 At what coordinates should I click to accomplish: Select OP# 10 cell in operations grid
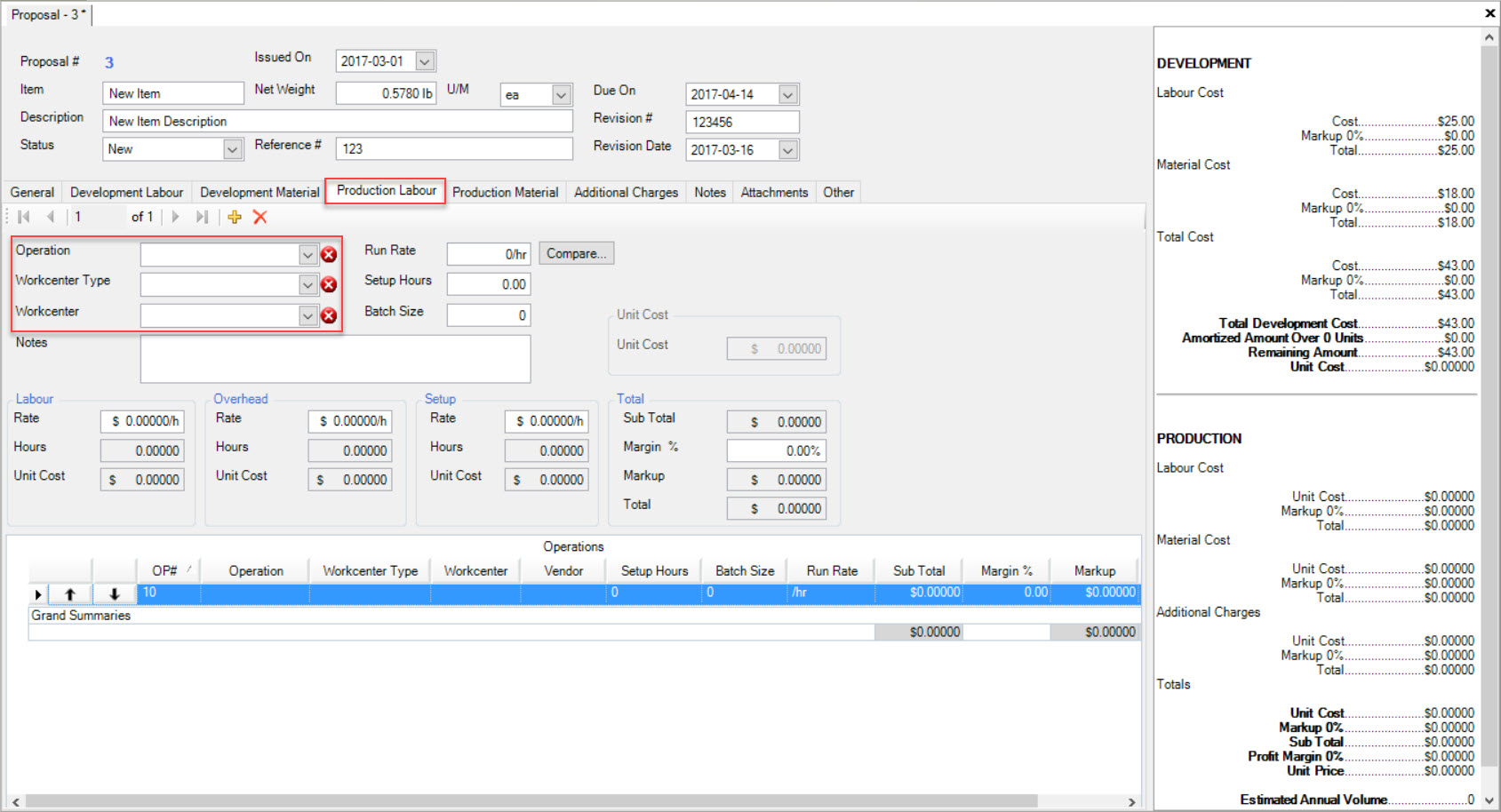pos(169,593)
